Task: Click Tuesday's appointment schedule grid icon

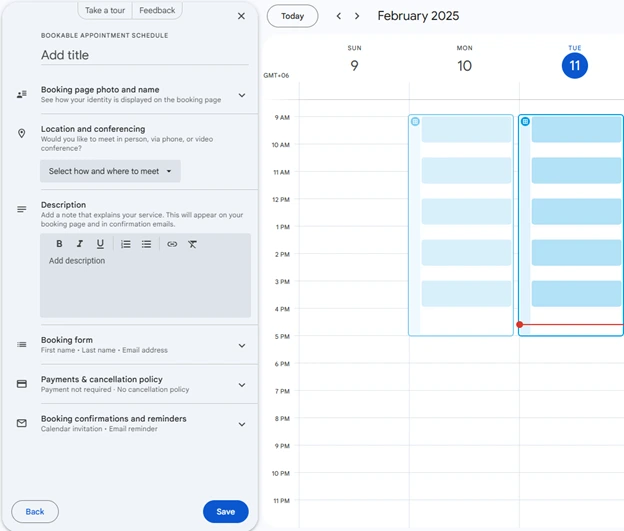Action: point(525,121)
